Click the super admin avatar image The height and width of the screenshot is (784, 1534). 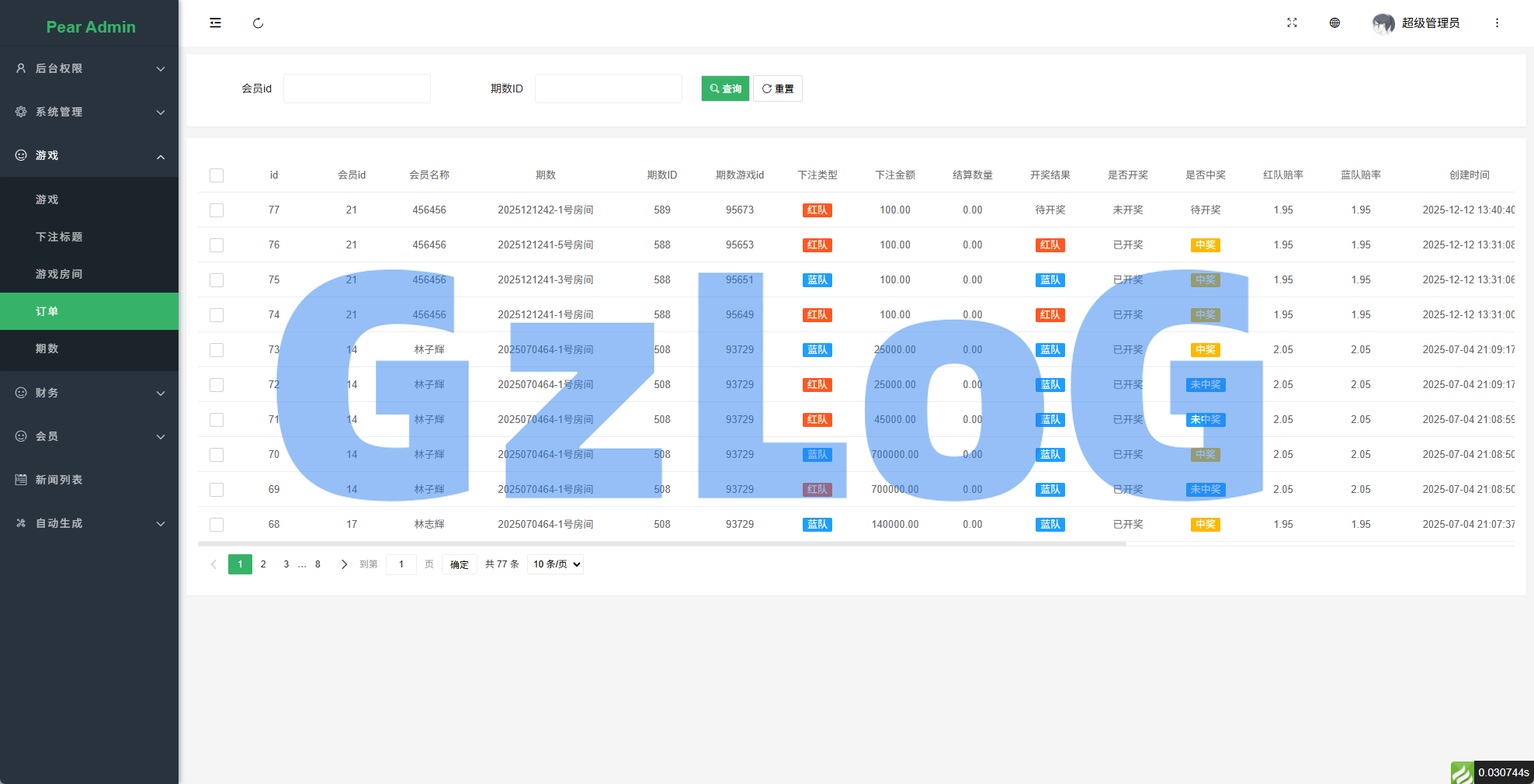[1383, 23]
